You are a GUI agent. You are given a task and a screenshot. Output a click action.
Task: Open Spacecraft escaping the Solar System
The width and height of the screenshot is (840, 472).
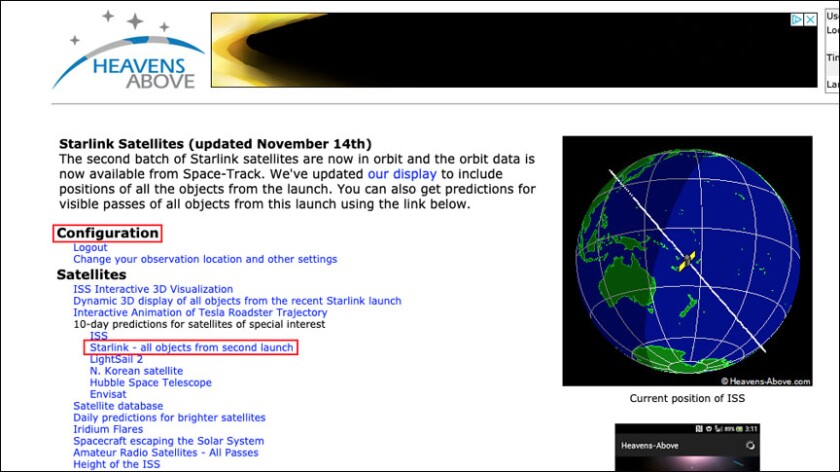pyautogui.click(x=169, y=441)
